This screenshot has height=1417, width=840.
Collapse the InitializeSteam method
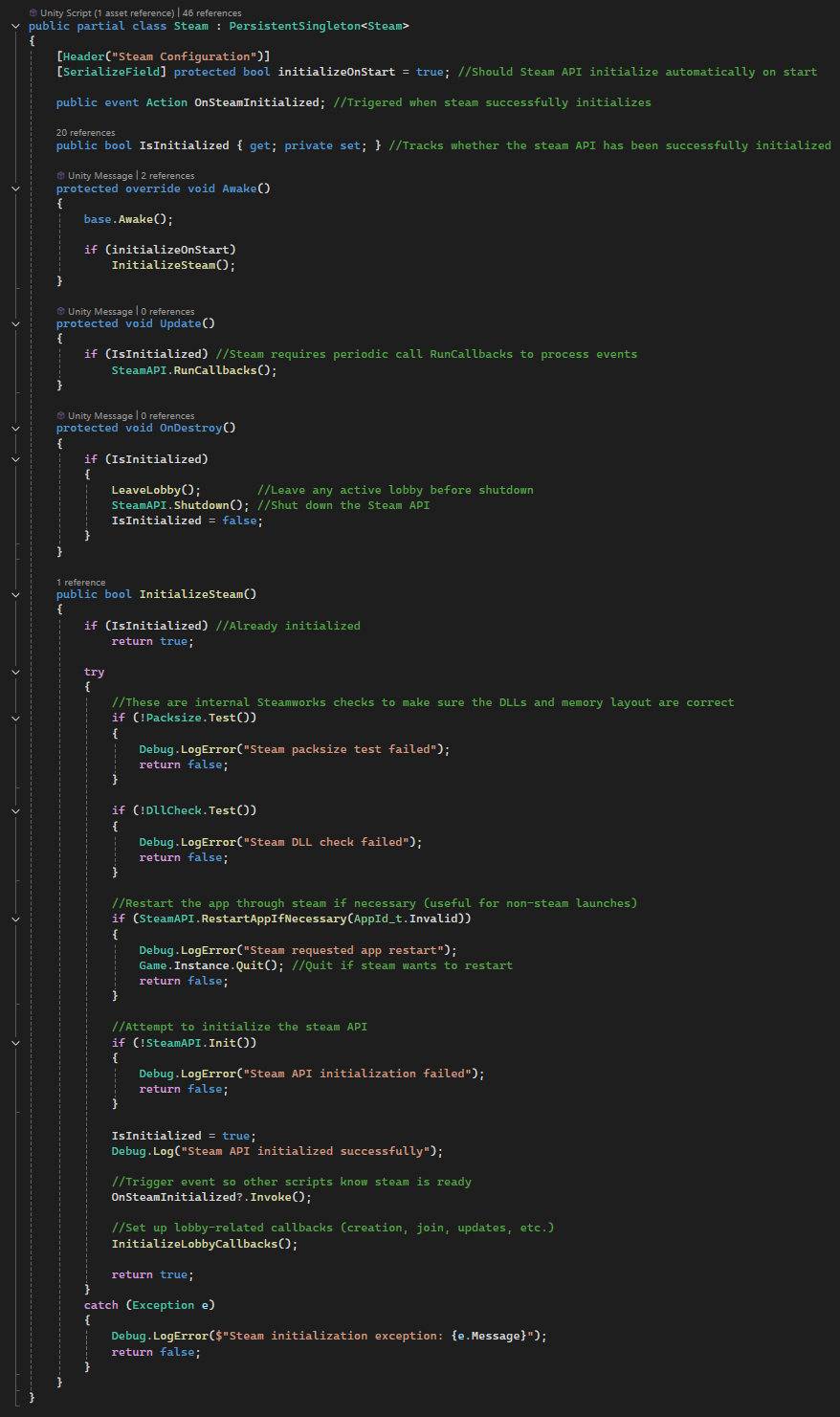(14, 594)
